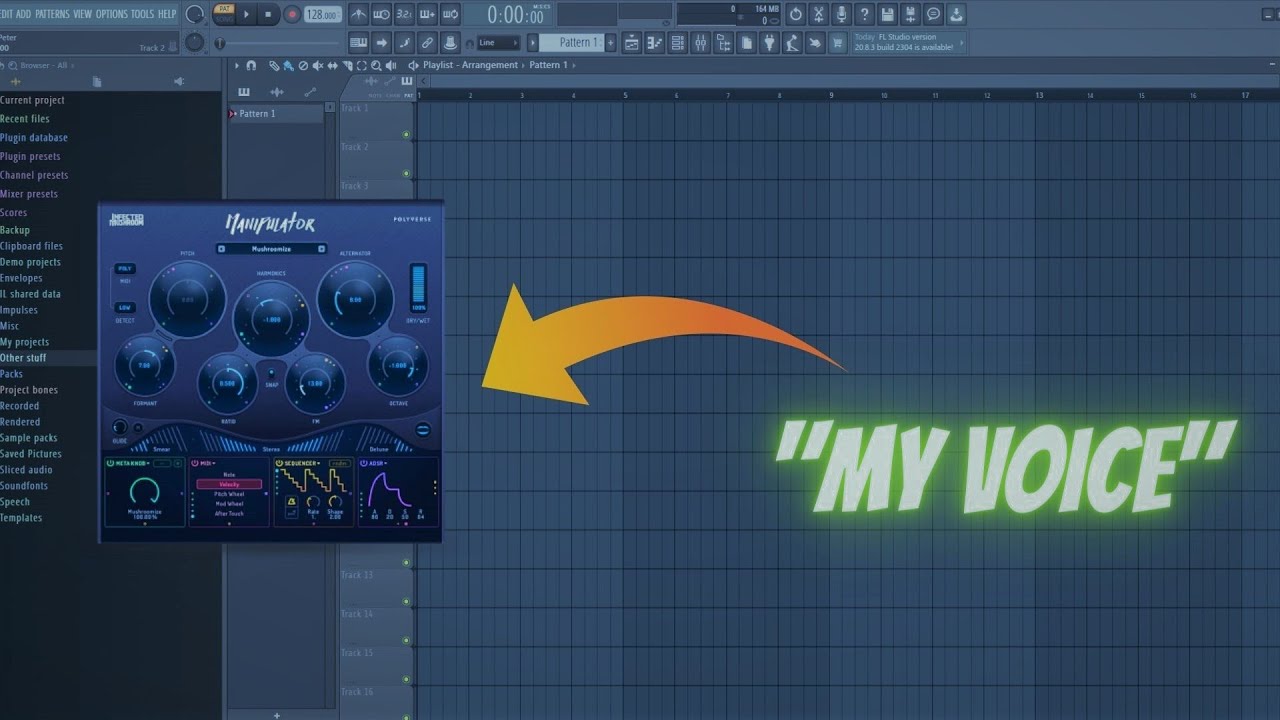
Task: Click the Record button
Action: pyautogui.click(x=292, y=14)
